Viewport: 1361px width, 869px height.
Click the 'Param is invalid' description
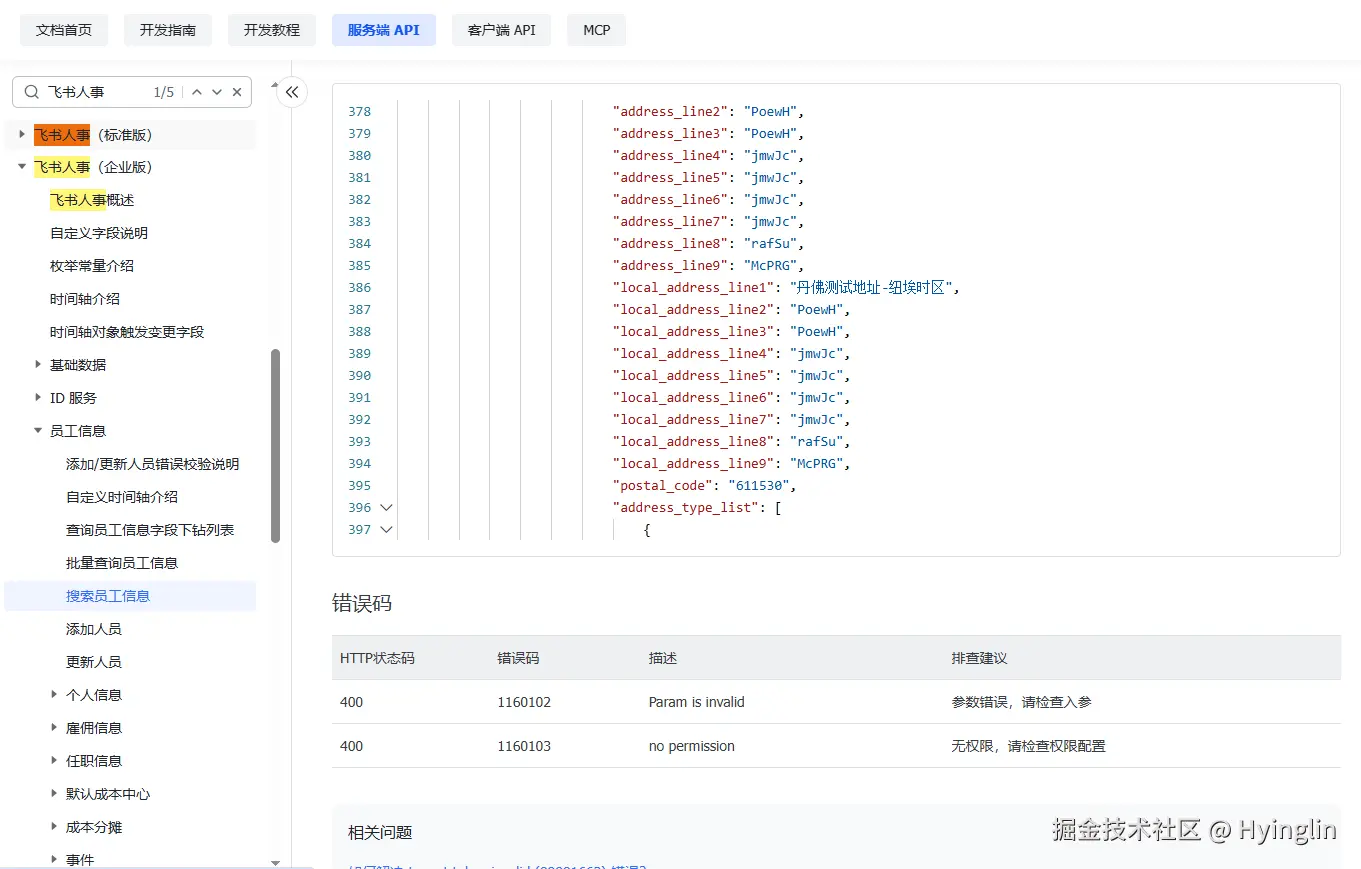[697, 702]
